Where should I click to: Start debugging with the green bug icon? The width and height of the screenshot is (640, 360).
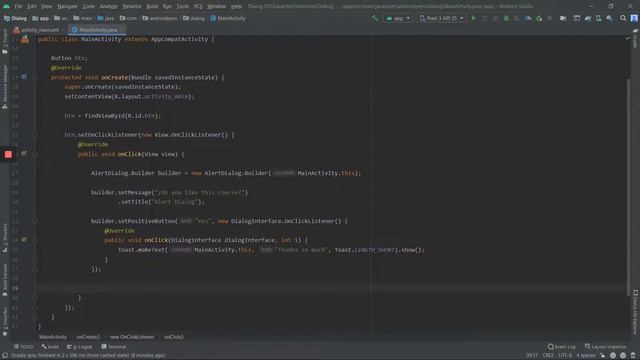click(506, 18)
